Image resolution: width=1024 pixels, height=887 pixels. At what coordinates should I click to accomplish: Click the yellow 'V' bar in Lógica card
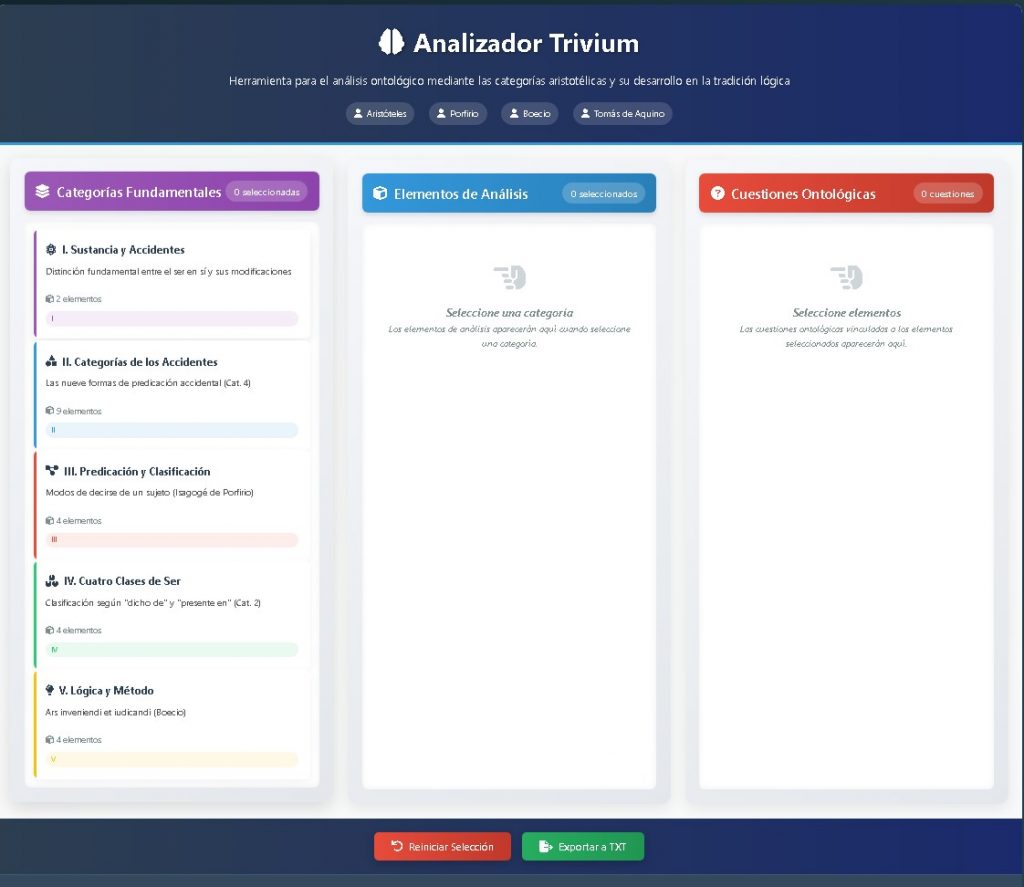(172, 759)
